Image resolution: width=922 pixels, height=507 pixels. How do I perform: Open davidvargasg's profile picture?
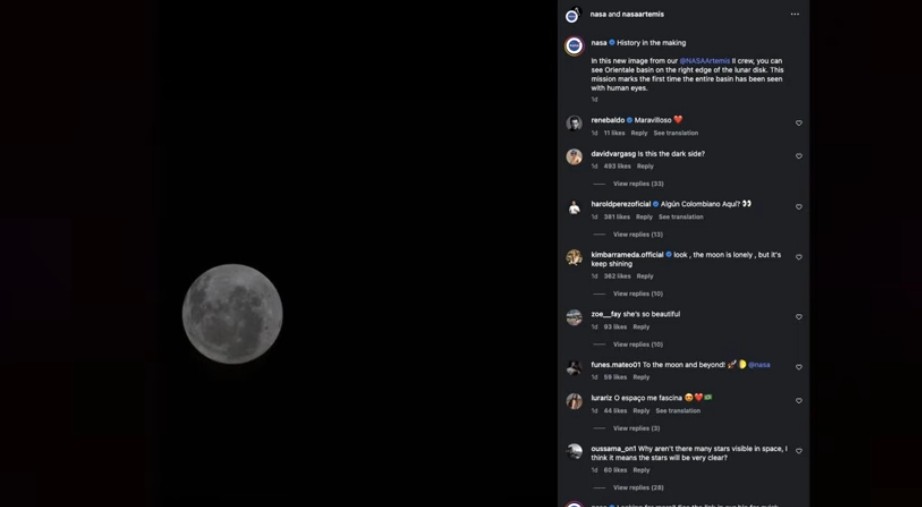click(574, 157)
